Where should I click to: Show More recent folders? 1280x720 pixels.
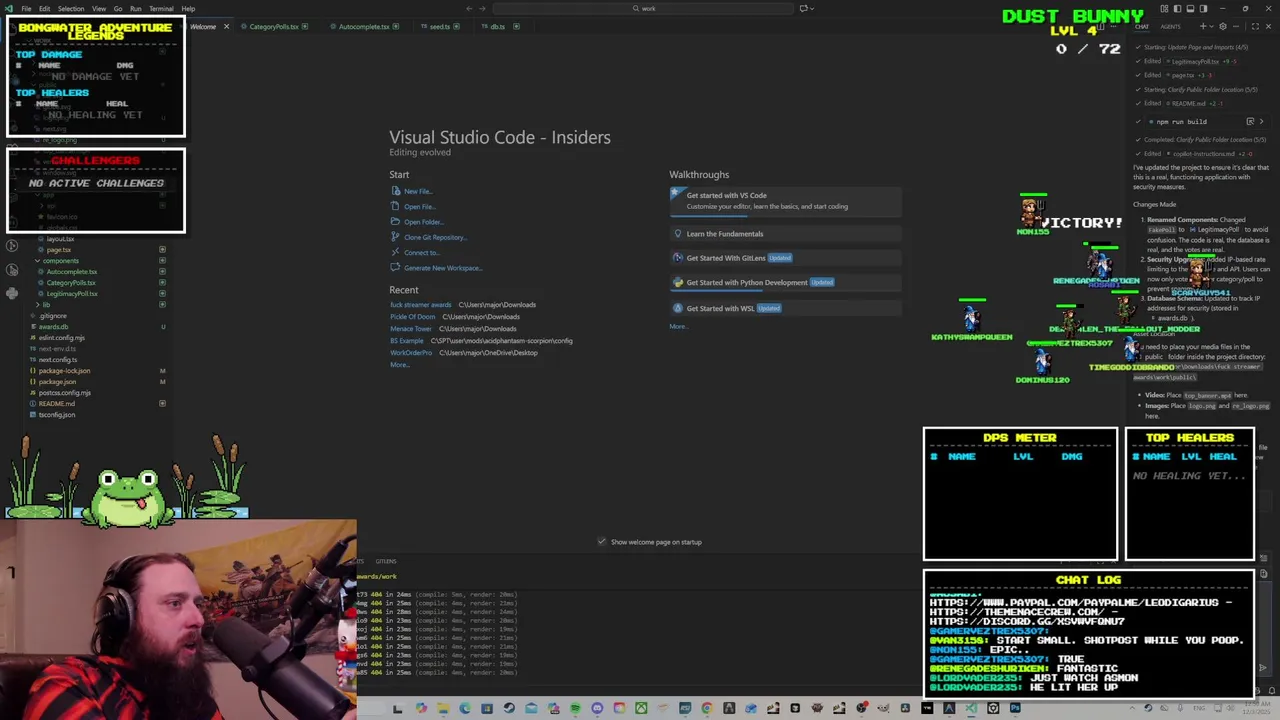398,365
